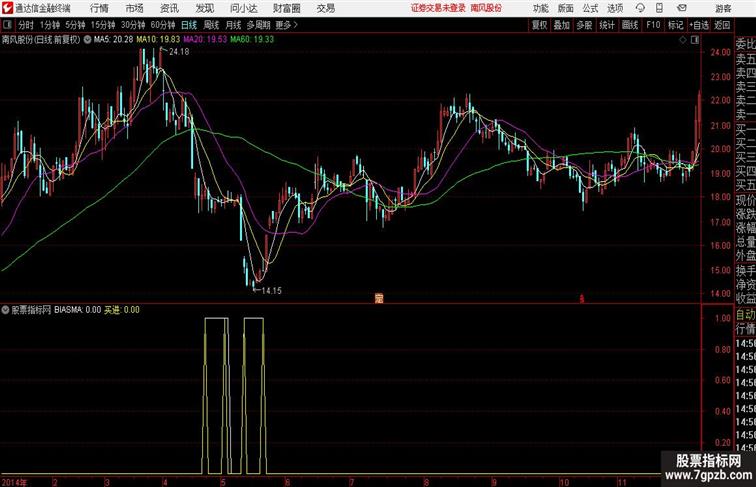This screenshot has width=756, height=487.
Task: Switch to the 周线 weekly period
Action: 211,25
